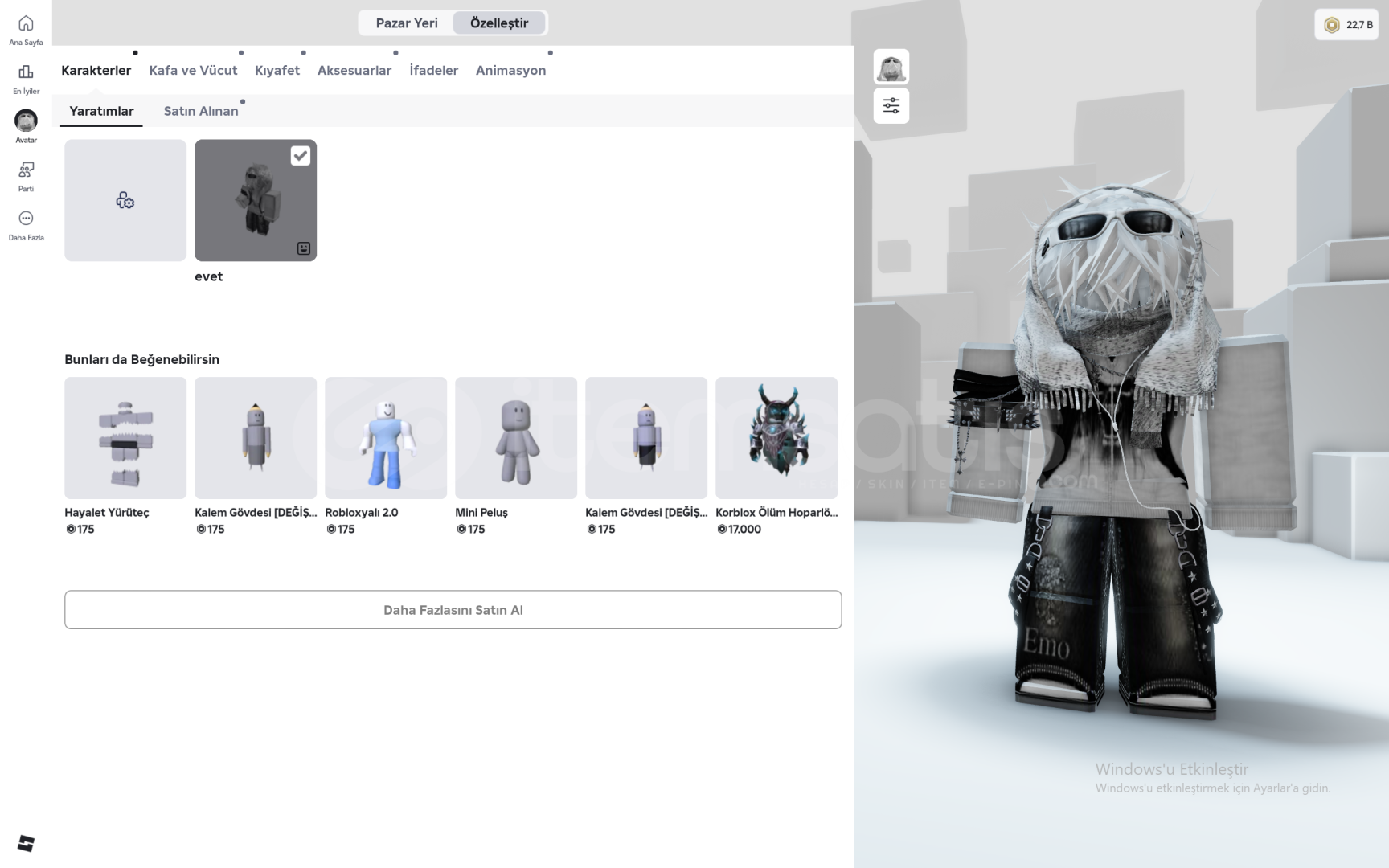Open the Karakterler category
The height and width of the screenshot is (868, 1389).
pyautogui.click(x=96, y=71)
